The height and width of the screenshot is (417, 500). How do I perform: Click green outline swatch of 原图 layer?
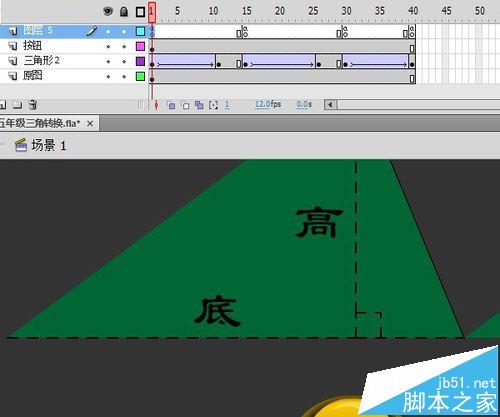[140, 76]
